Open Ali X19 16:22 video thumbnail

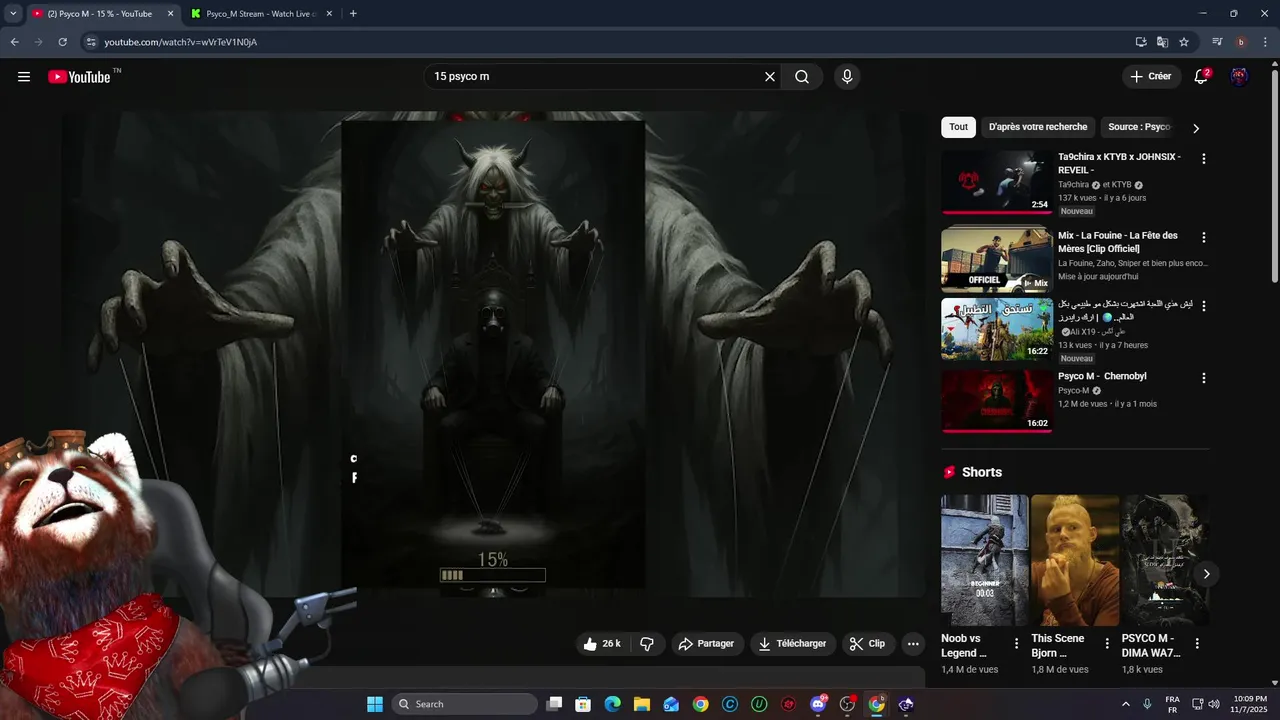tap(997, 329)
